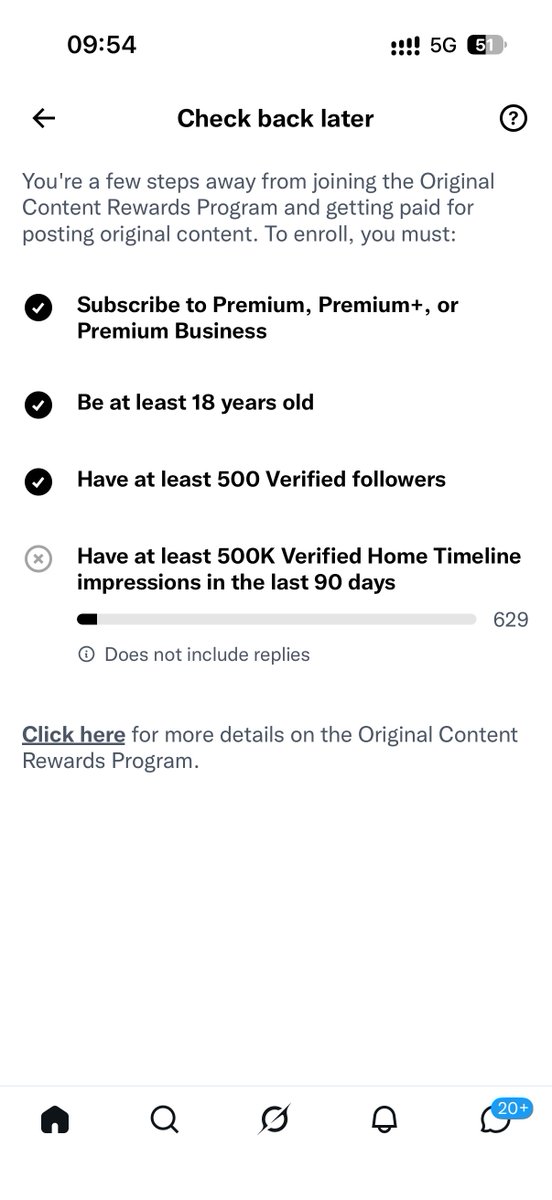Tap checkmark next to 500 Verified followers

pos(38,482)
